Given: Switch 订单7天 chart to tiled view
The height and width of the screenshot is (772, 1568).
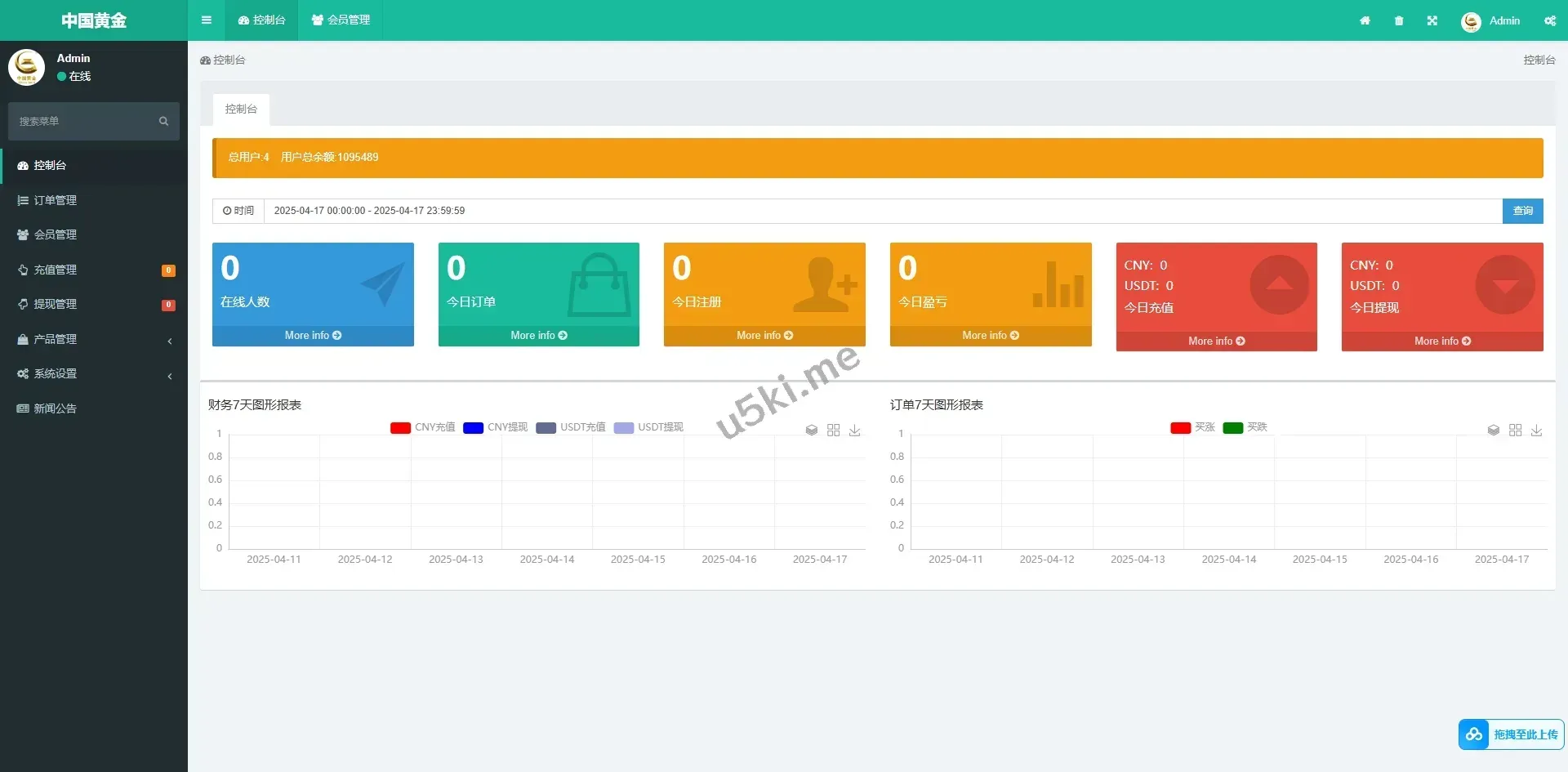Looking at the screenshot, I should [1515, 431].
